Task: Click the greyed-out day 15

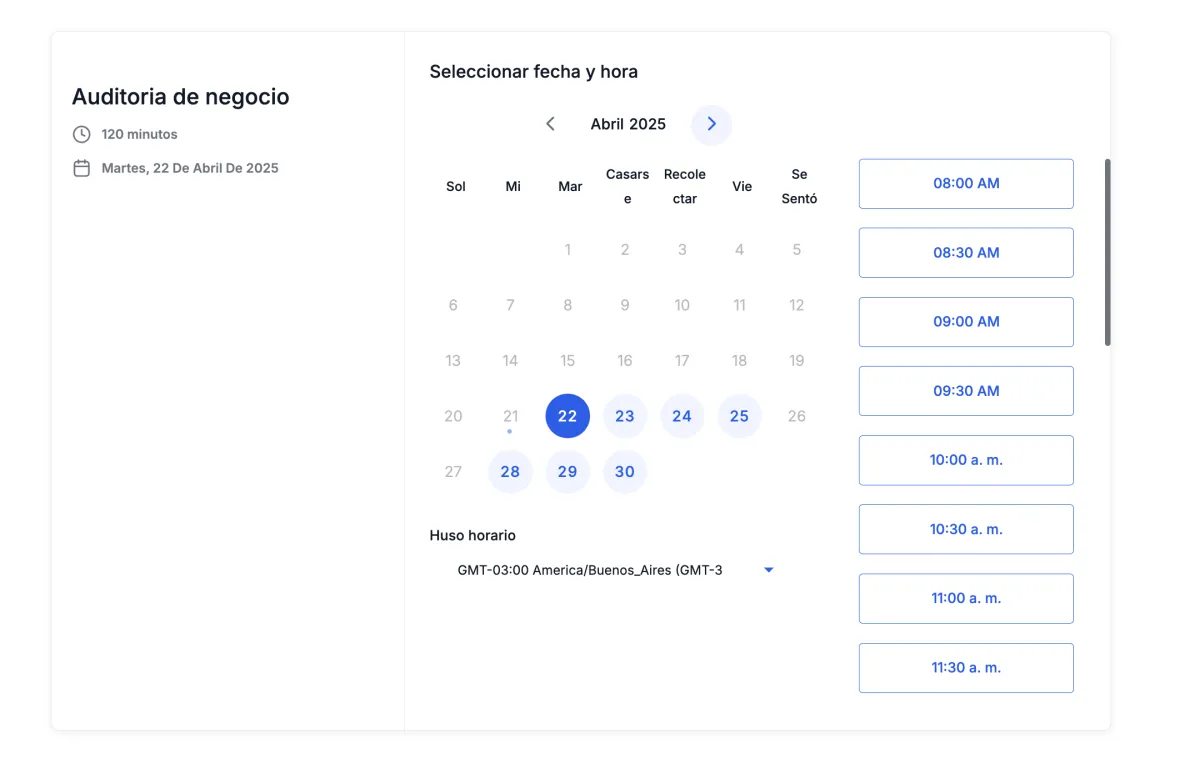Action: click(568, 361)
